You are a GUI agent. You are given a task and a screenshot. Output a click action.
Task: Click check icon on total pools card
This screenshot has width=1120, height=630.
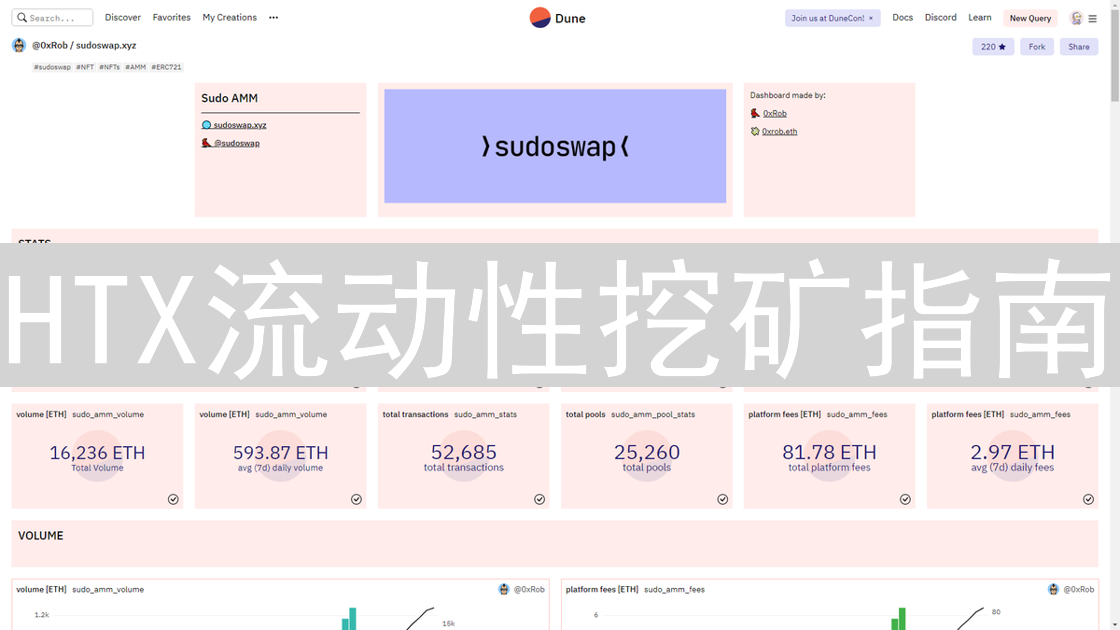click(x=723, y=499)
